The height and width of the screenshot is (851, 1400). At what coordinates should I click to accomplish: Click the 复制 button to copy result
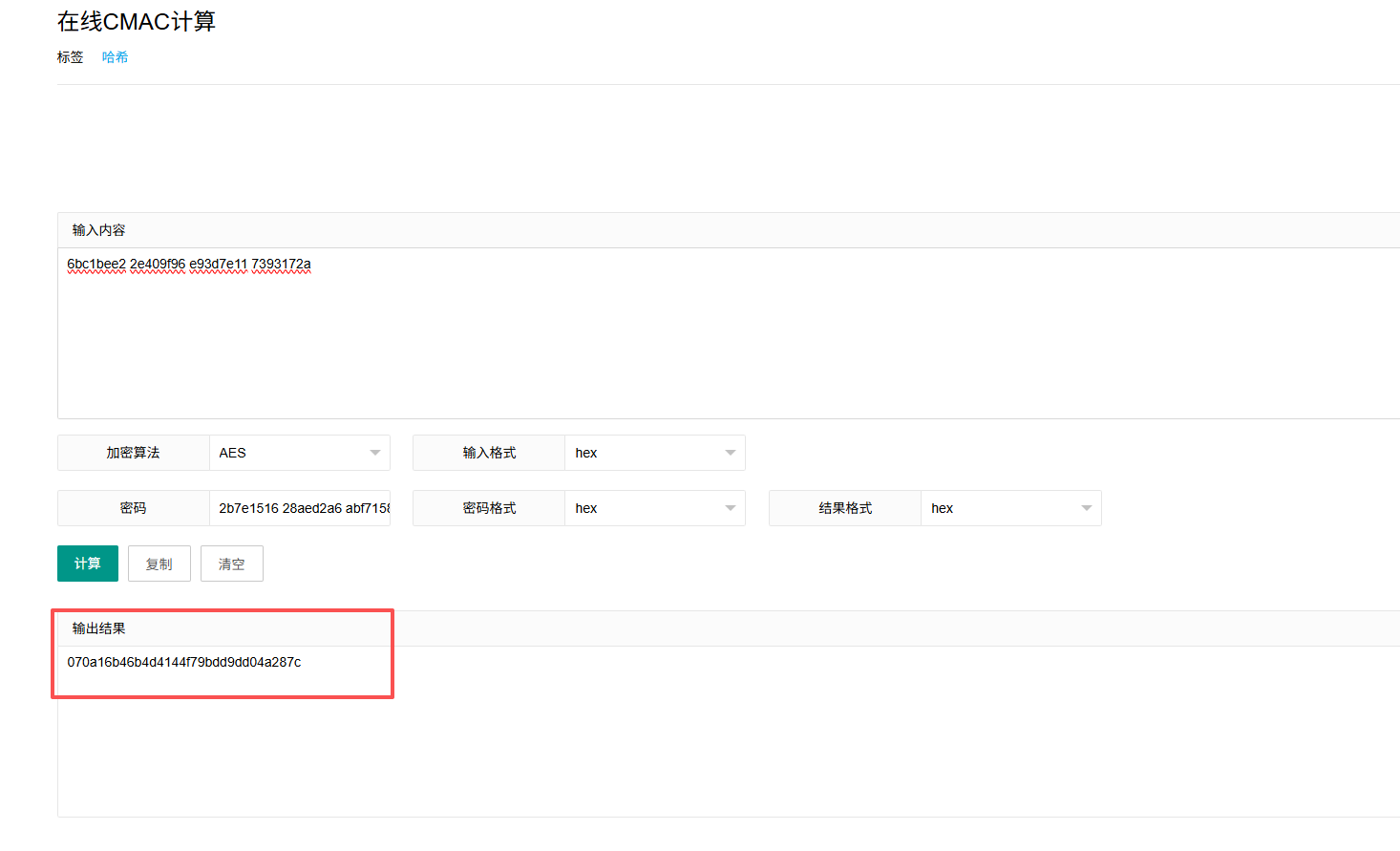tap(159, 564)
